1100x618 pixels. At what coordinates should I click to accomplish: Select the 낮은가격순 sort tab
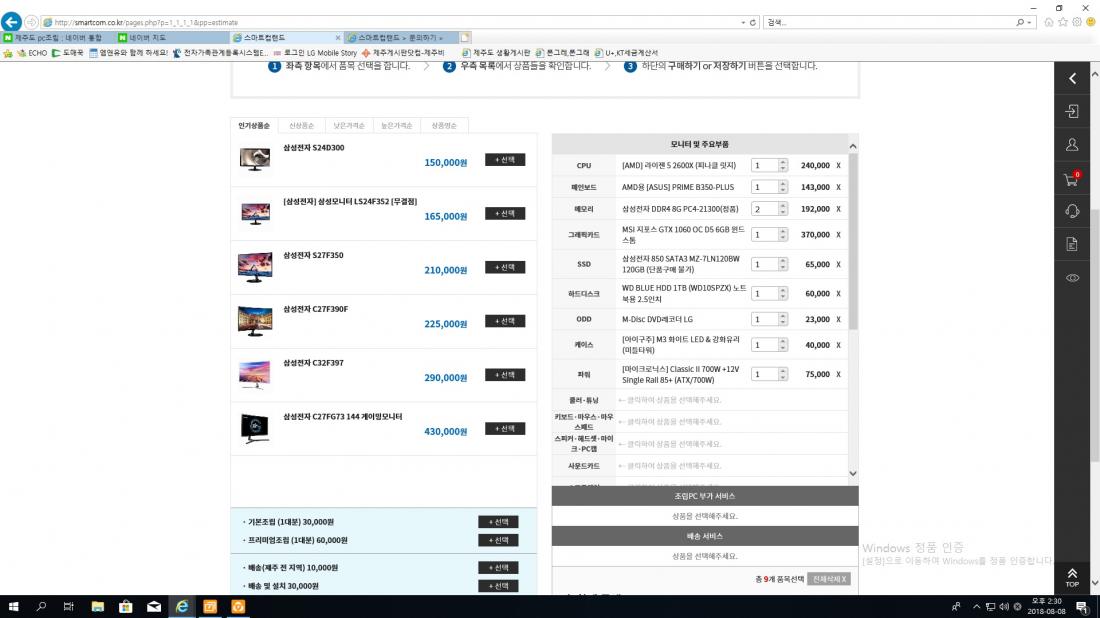[349, 126]
